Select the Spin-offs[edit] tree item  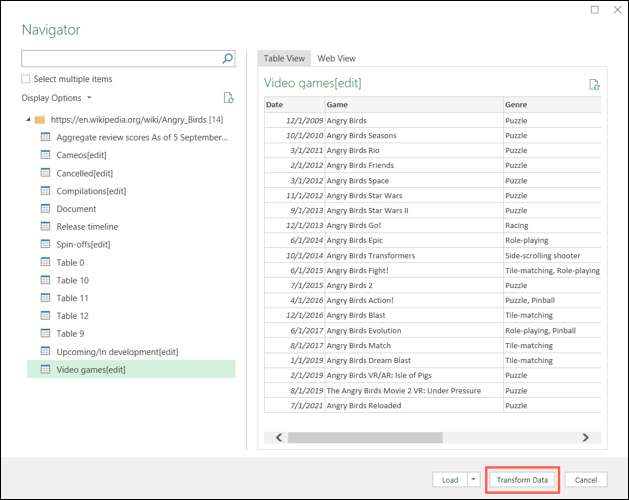point(83,245)
